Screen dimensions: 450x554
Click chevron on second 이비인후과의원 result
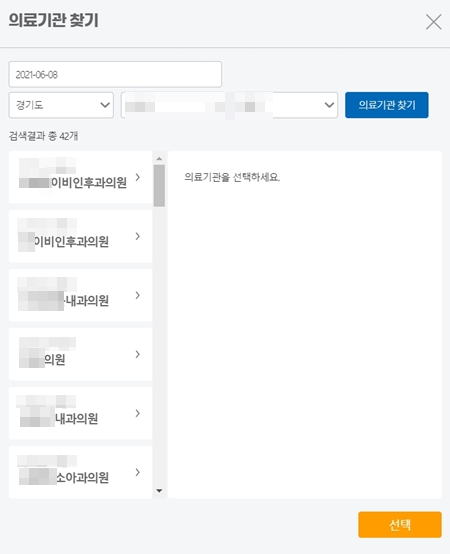click(138, 236)
